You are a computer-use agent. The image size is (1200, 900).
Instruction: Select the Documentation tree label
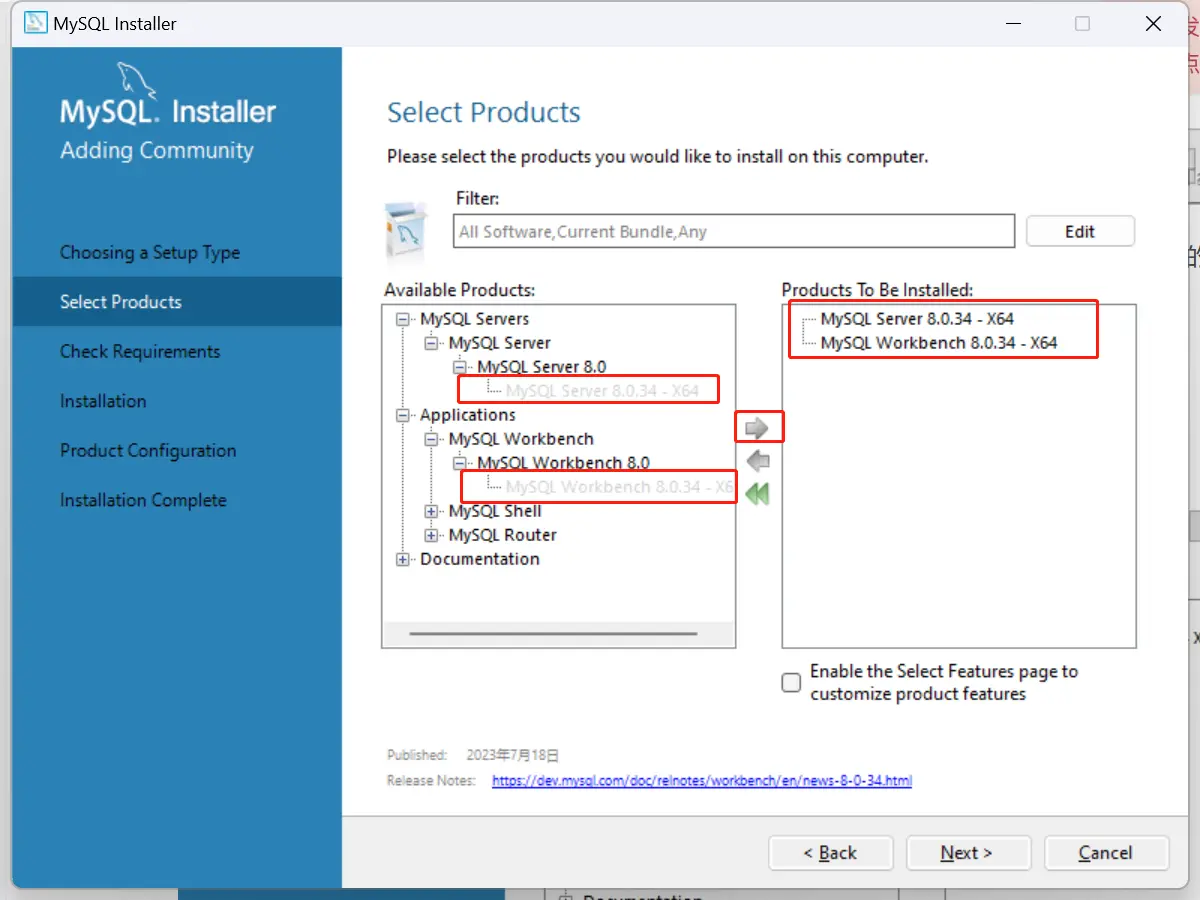pyautogui.click(x=480, y=559)
